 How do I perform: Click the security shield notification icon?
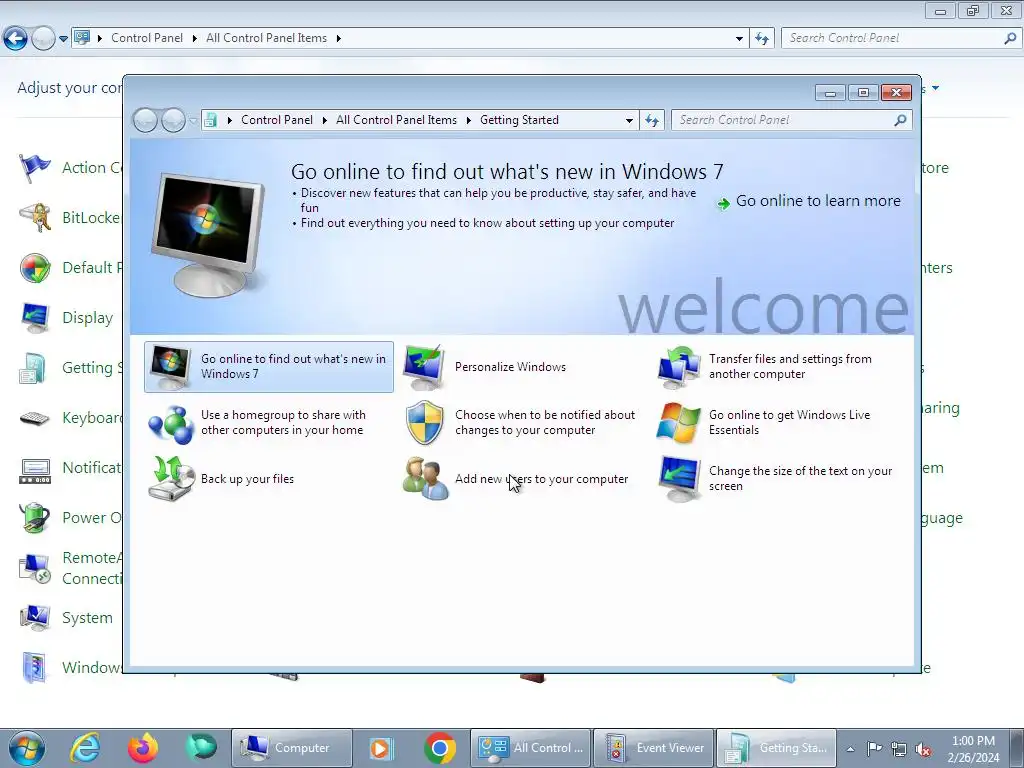coord(424,423)
